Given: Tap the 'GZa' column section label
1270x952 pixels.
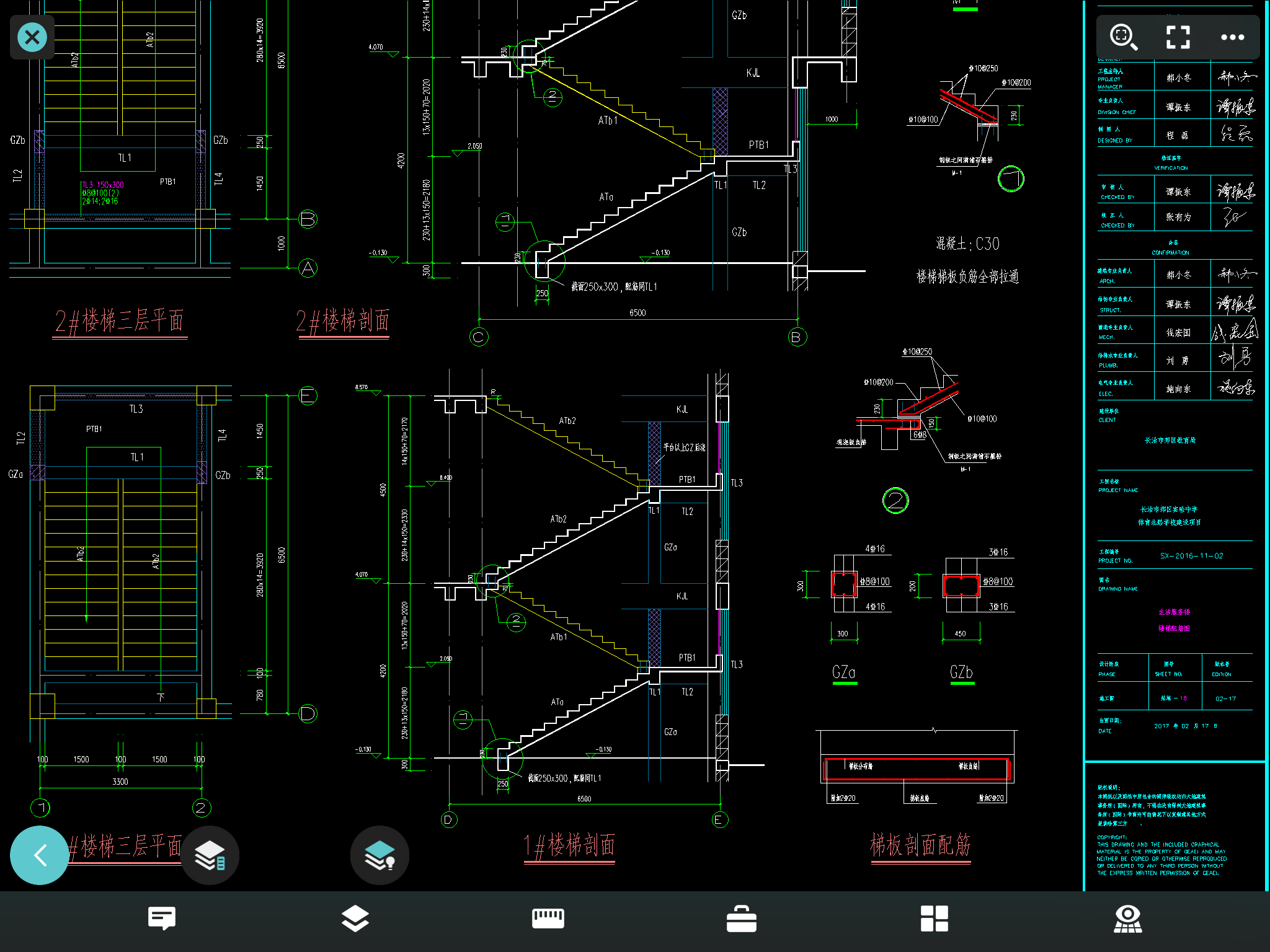Looking at the screenshot, I should [x=844, y=672].
